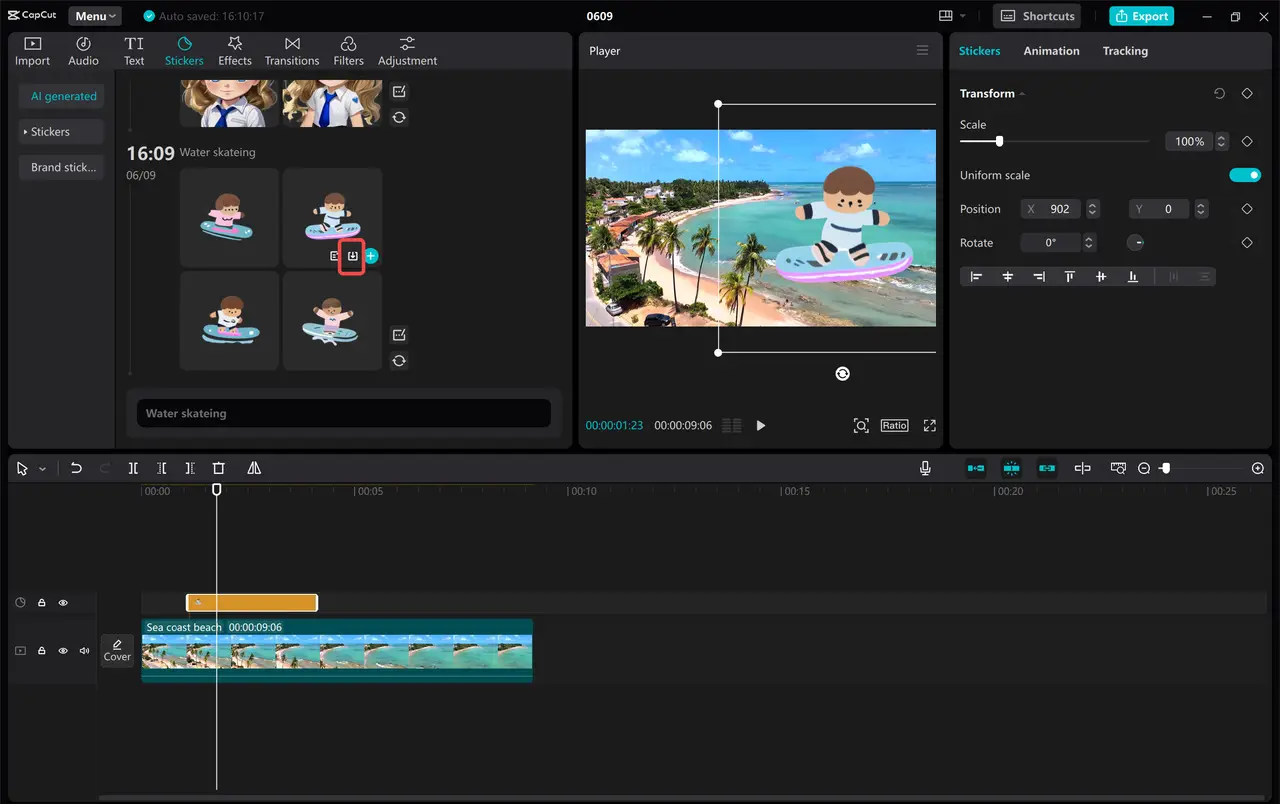1280x804 pixels.
Task: Click the microphone voiceover icon
Action: (925, 468)
